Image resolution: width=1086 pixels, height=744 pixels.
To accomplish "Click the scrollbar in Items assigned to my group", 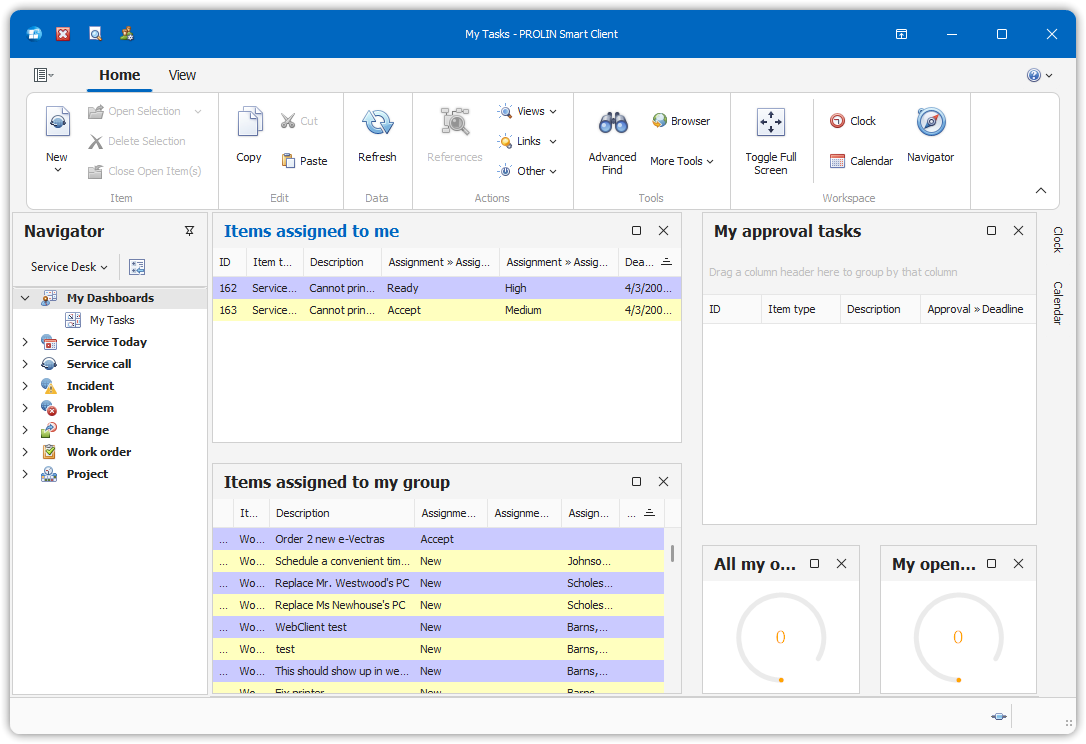I will (672, 553).
